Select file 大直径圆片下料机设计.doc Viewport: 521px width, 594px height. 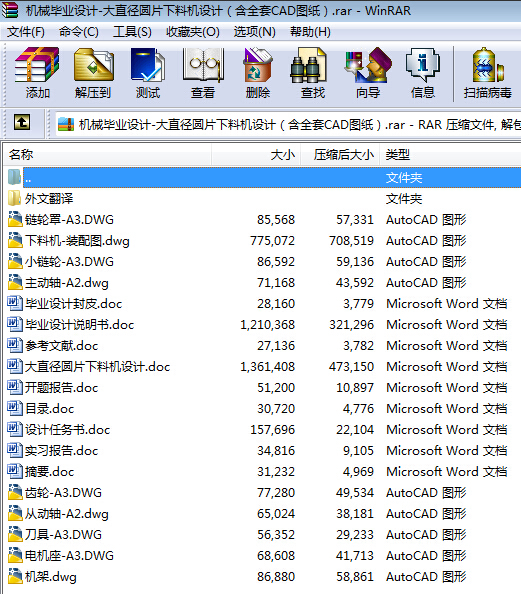[97, 366]
